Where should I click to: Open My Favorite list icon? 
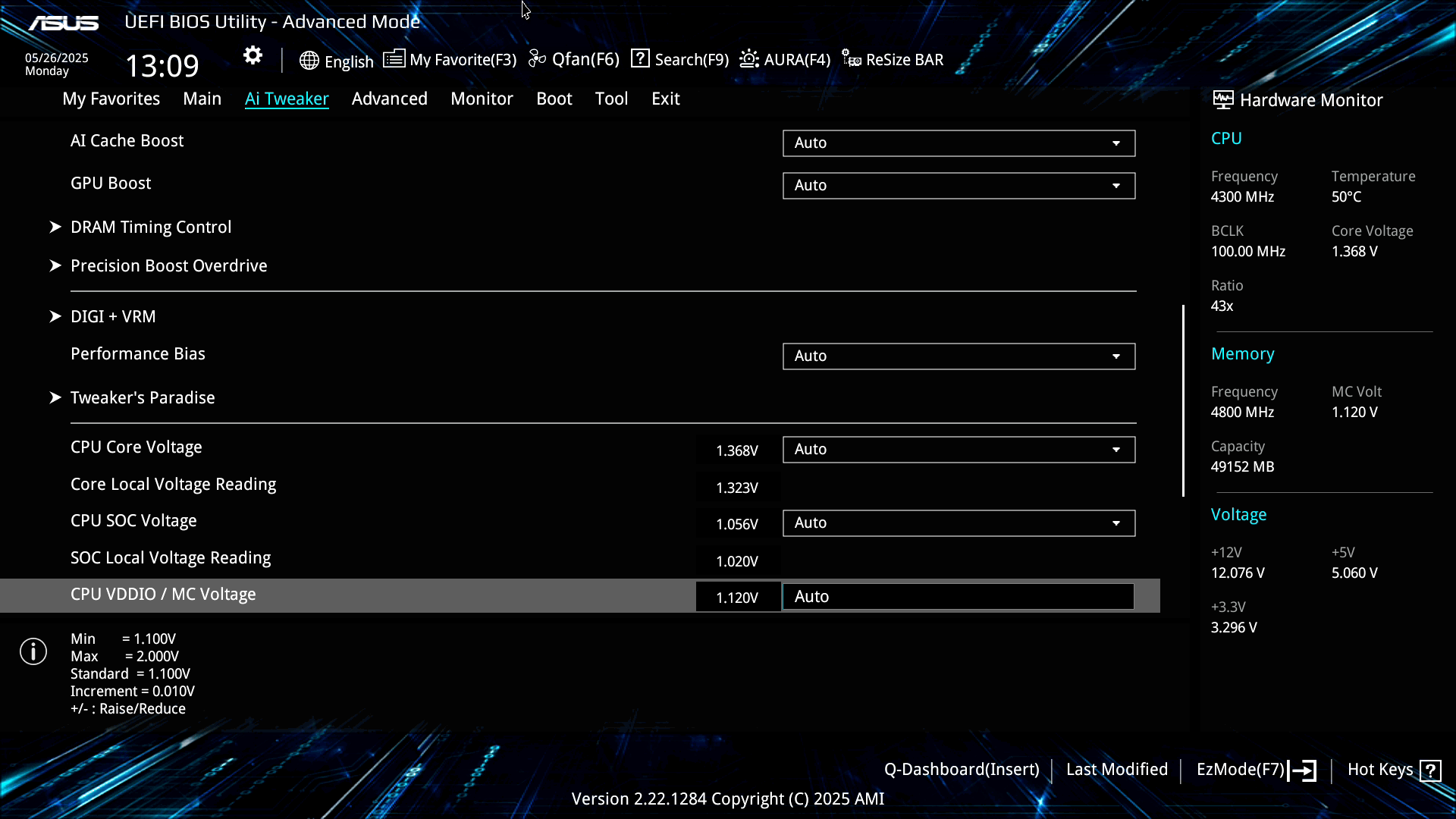(394, 59)
